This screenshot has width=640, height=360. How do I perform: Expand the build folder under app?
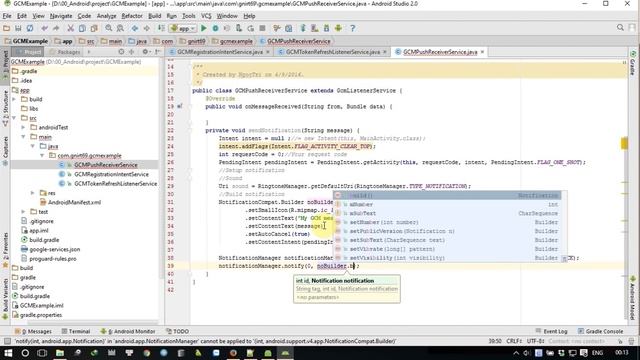[14, 99]
